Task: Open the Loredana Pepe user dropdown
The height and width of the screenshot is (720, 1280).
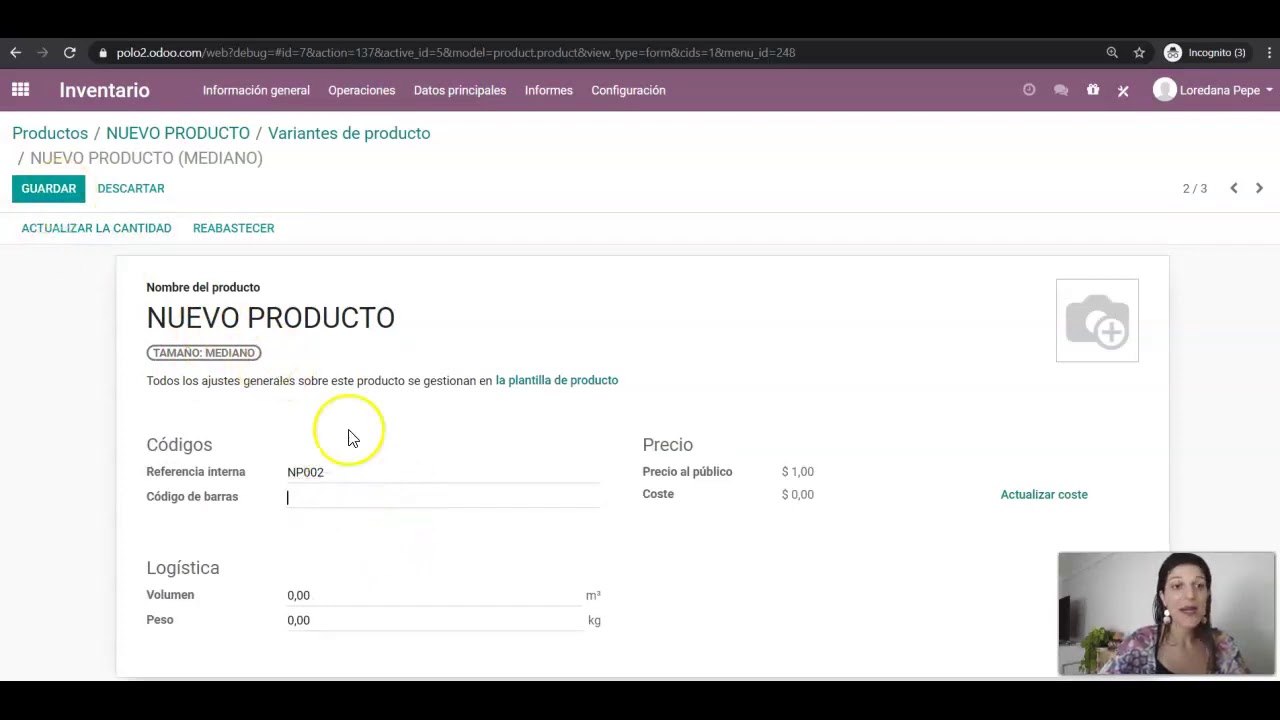Action: [1213, 90]
